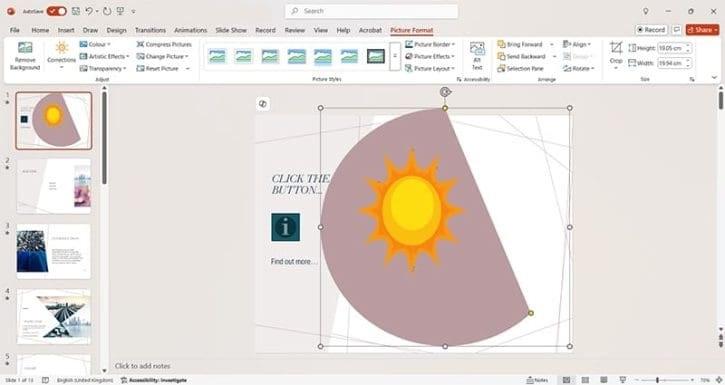
Task: Select the Remove Background tool
Action: (x=25, y=56)
